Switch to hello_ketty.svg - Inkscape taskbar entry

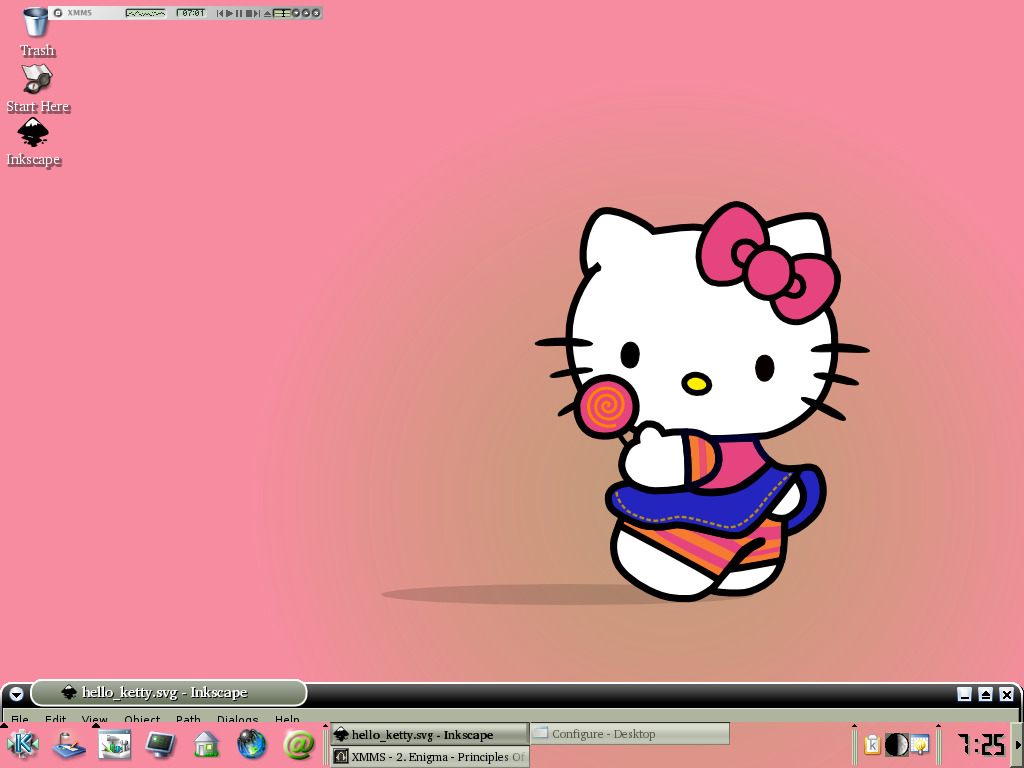click(x=429, y=734)
